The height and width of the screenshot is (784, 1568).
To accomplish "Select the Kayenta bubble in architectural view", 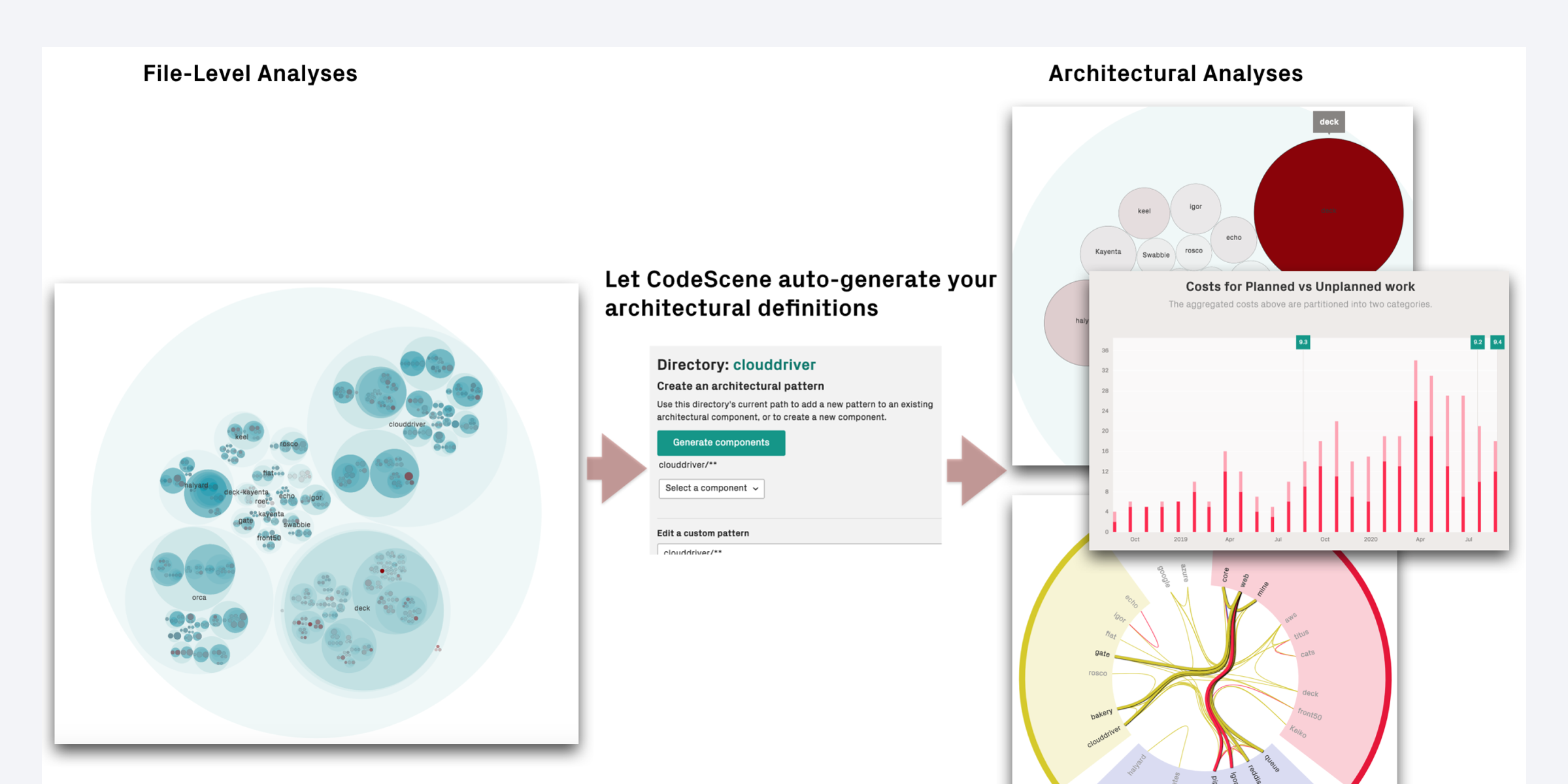I will 1108,252.
